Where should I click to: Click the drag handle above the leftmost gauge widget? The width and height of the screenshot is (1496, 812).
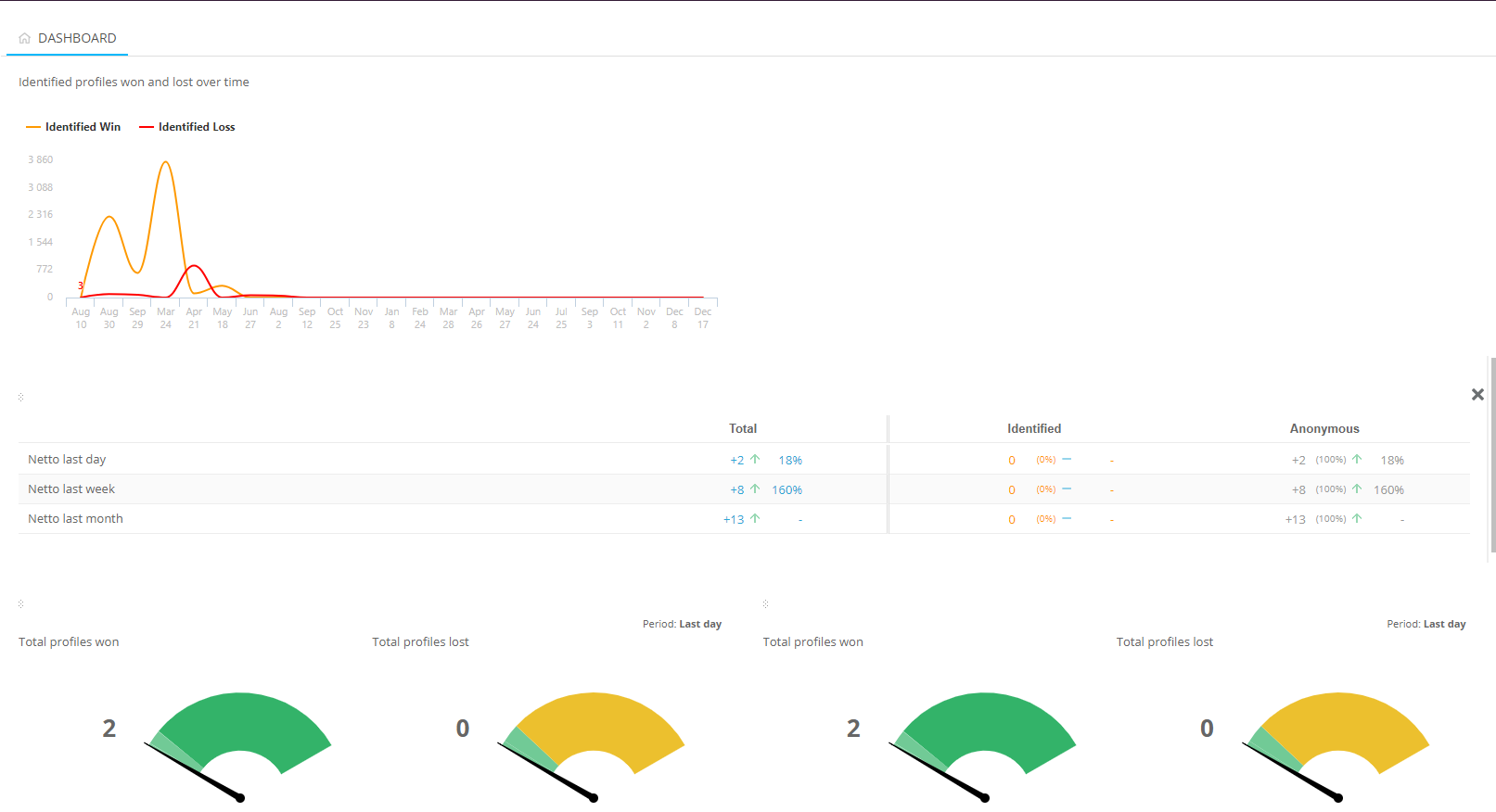[x=20, y=603]
